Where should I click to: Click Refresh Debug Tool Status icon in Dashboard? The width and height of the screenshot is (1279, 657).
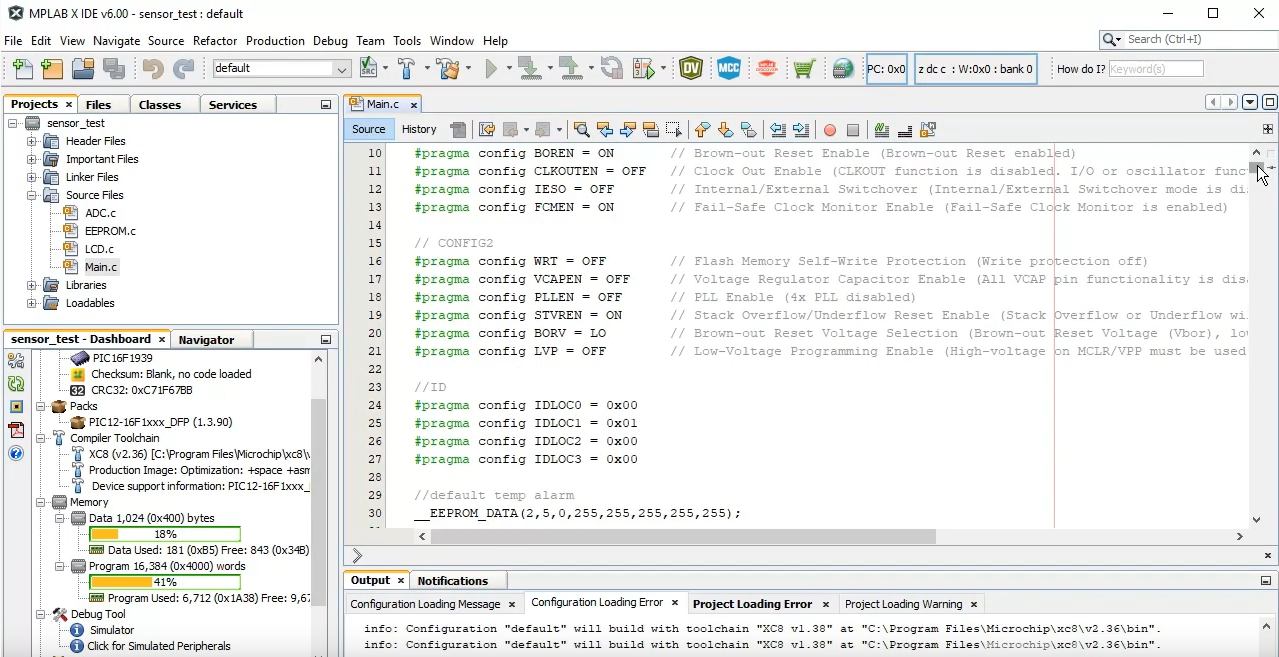pos(16,384)
